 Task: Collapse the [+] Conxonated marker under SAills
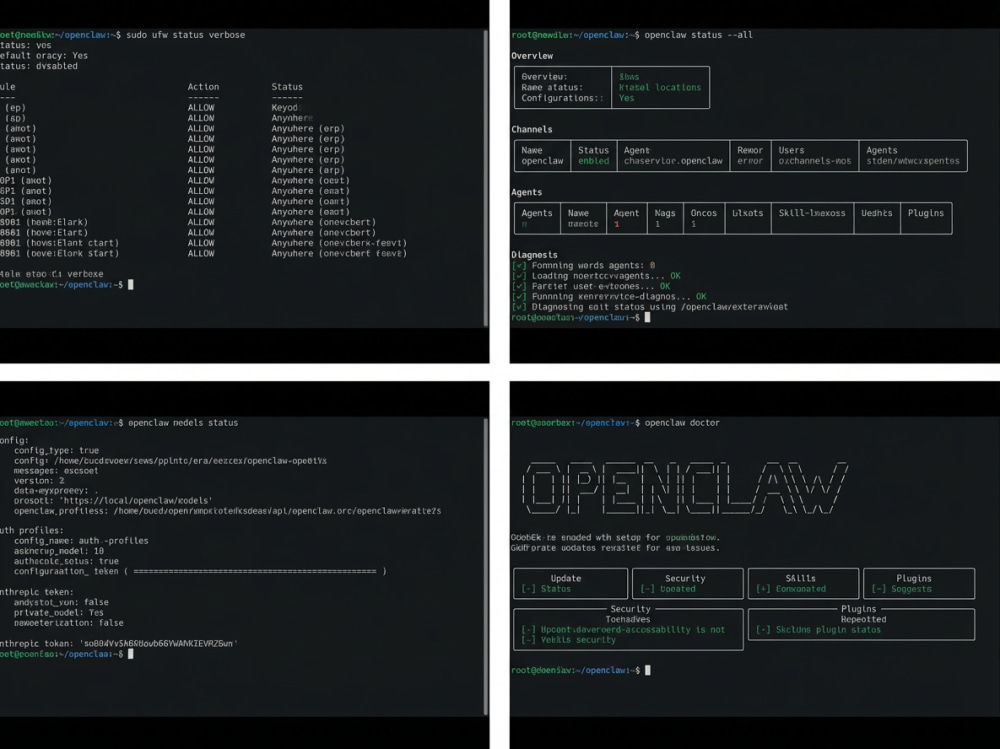click(763, 589)
